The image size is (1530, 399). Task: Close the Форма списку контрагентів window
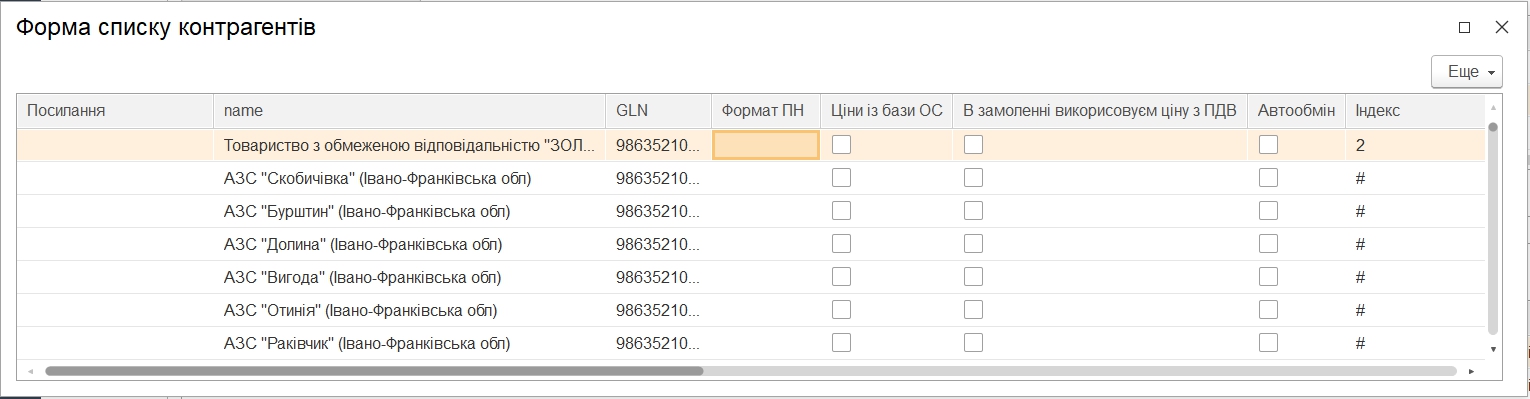coord(1501,28)
